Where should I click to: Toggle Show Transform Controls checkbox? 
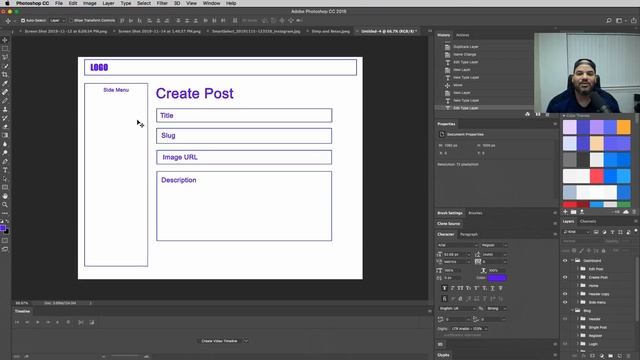(71, 20)
